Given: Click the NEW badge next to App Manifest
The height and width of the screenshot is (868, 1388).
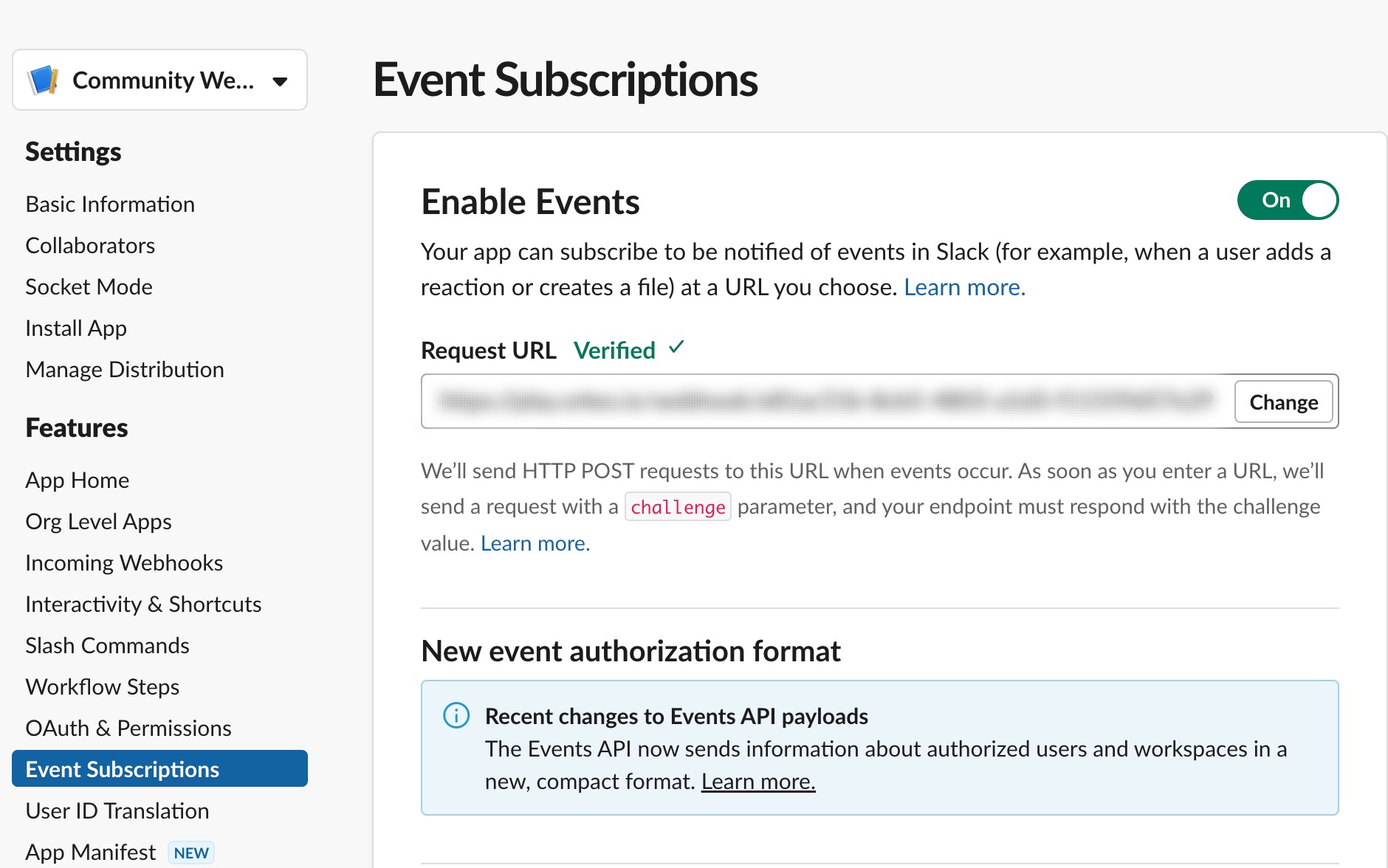Looking at the screenshot, I should coord(190,852).
